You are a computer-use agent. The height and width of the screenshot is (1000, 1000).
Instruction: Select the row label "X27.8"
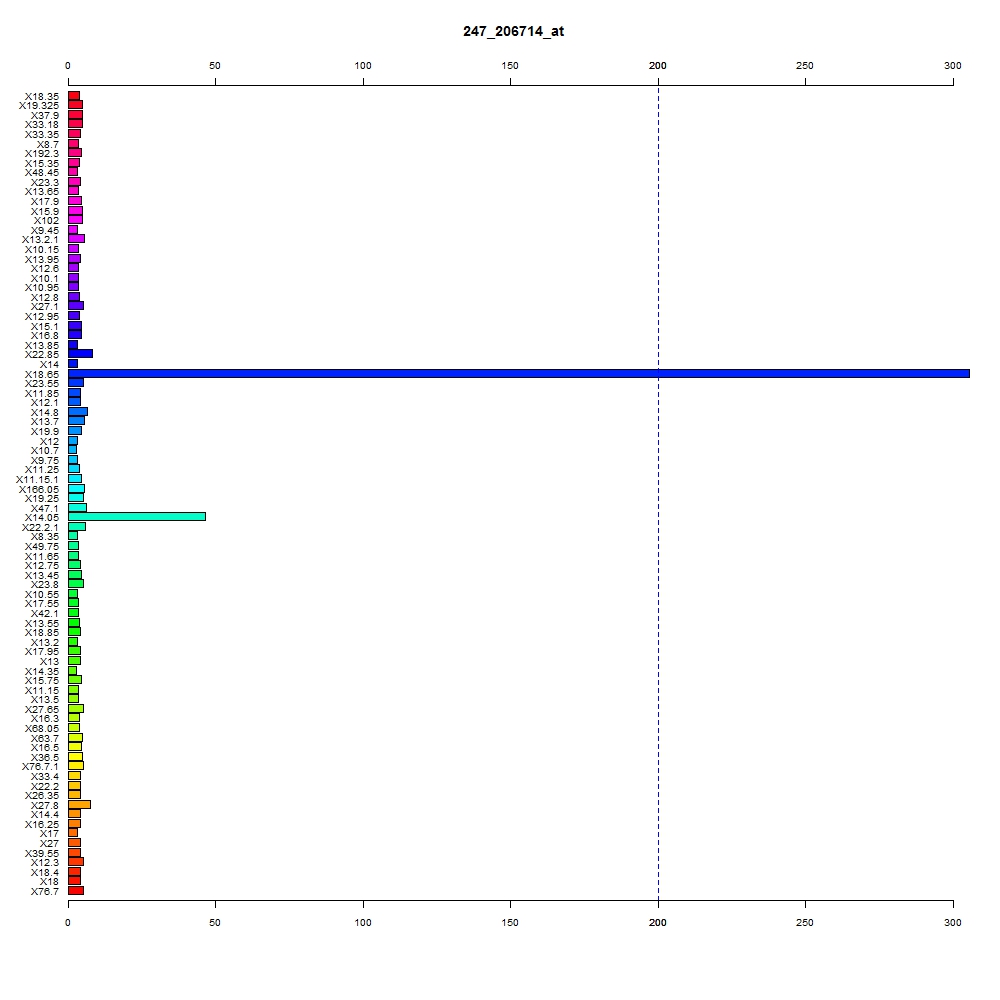click(45, 806)
